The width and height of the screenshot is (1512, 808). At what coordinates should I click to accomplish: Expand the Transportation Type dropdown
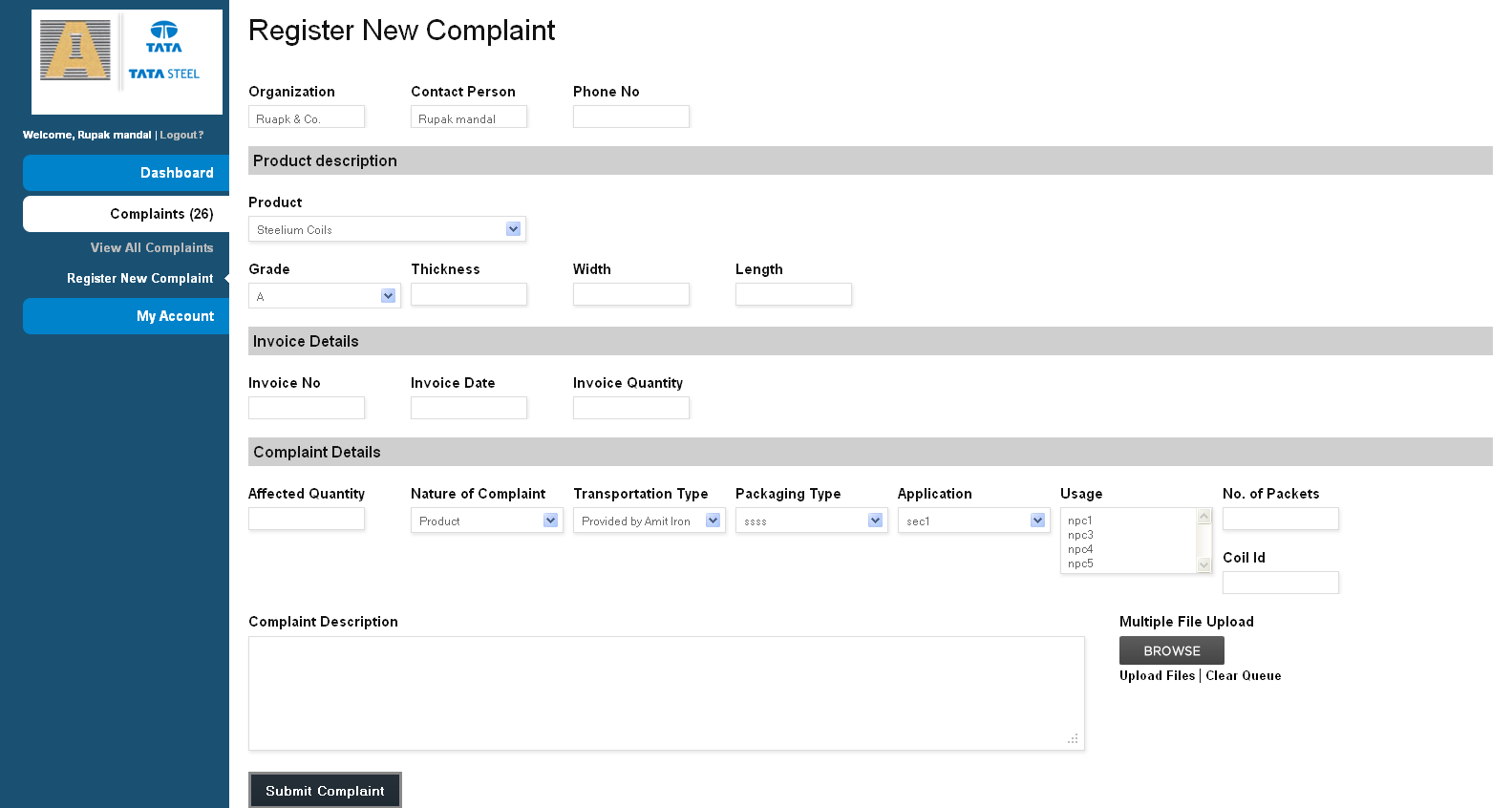click(x=649, y=521)
